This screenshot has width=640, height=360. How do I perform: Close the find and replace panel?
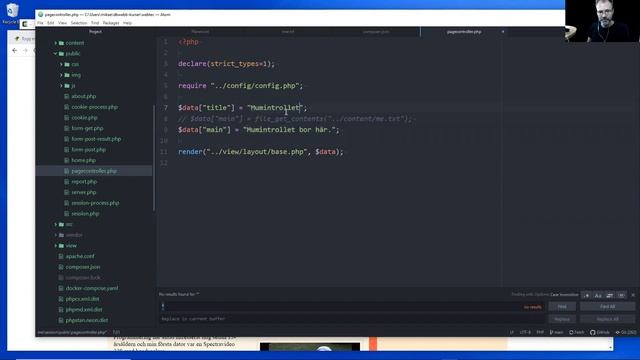tap(633, 295)
